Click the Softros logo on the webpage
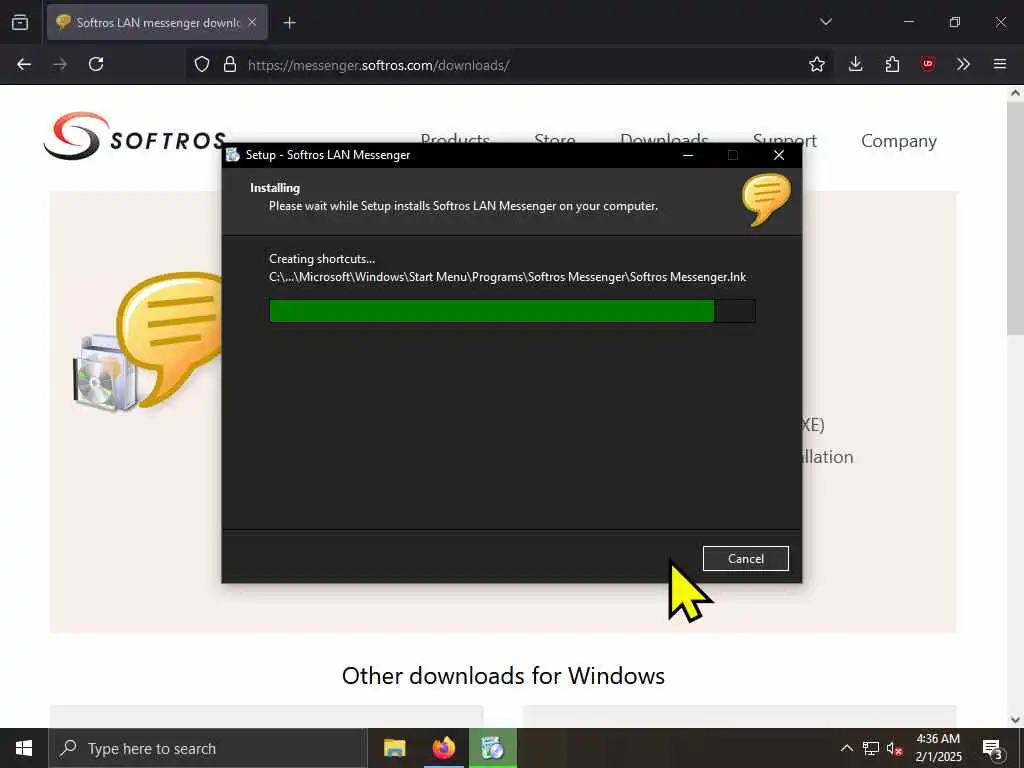The image size is (1024, 768). [x=135, y=136]
